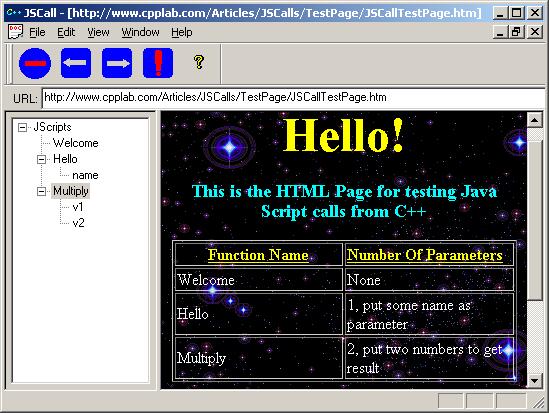Click the vertical scrollbar thumb

point(534,219)
